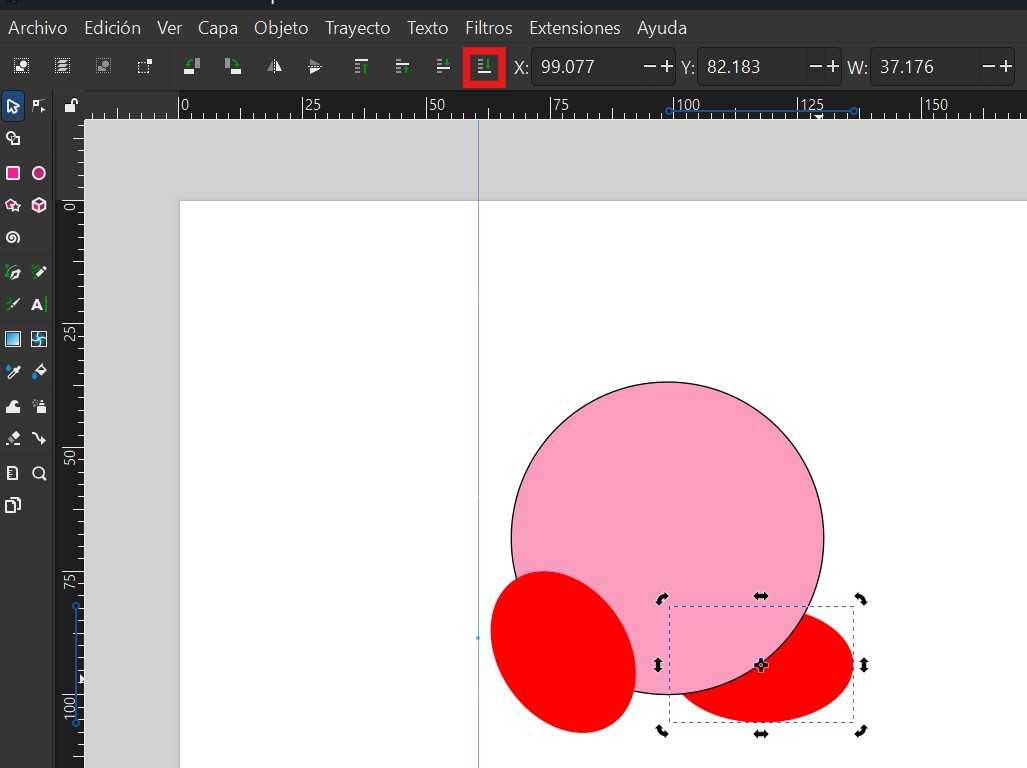Select the Rectangle tool
The image size is (1027, 768).
tap(13, 174)
